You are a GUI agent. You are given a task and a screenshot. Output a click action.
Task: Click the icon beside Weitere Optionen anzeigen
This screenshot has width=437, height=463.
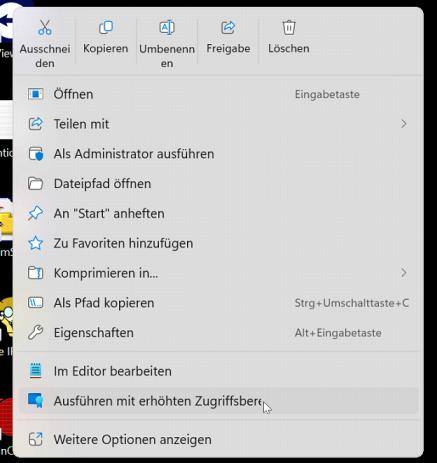tap(35, 439)
